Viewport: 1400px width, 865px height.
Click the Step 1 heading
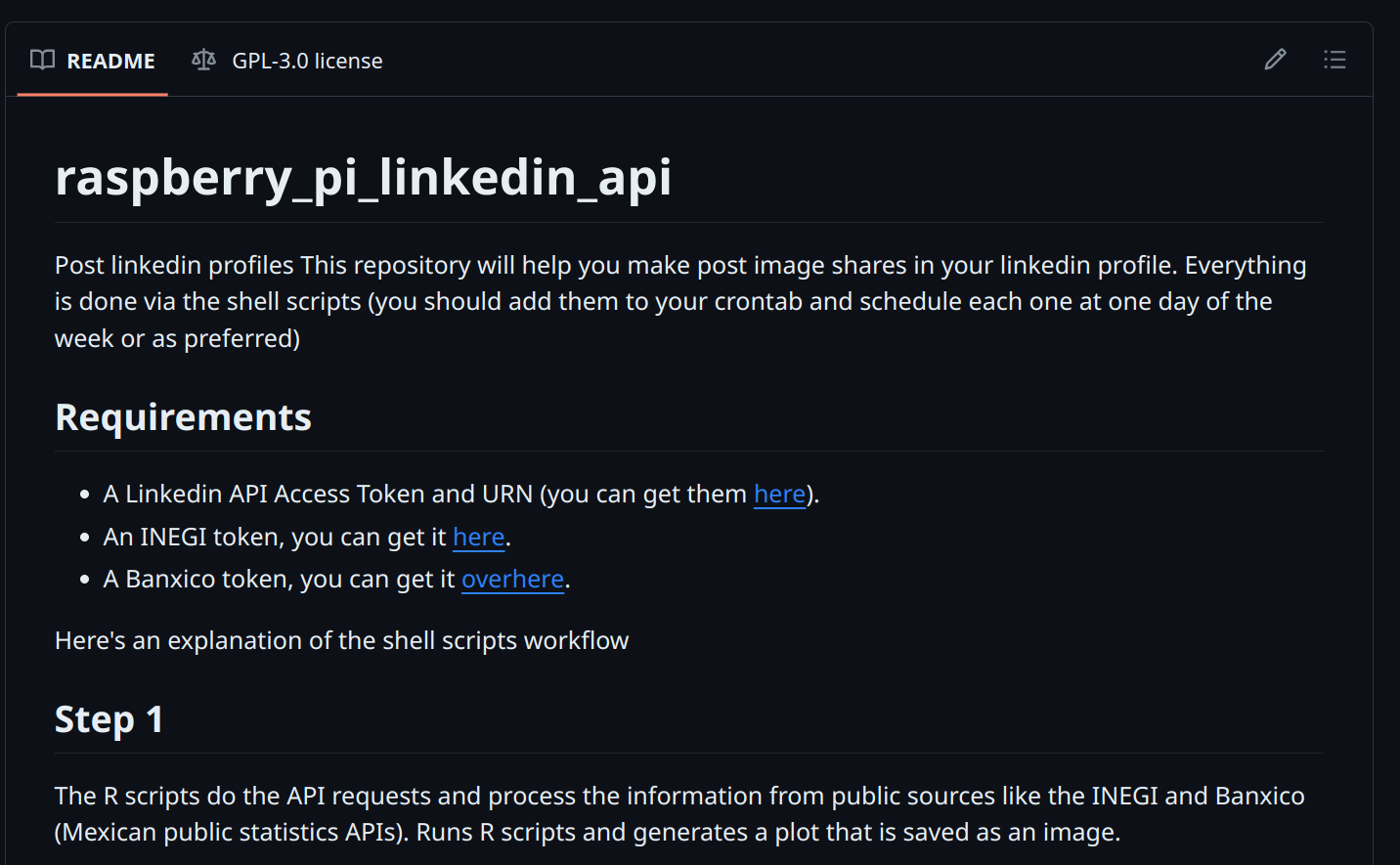[109, 719]
